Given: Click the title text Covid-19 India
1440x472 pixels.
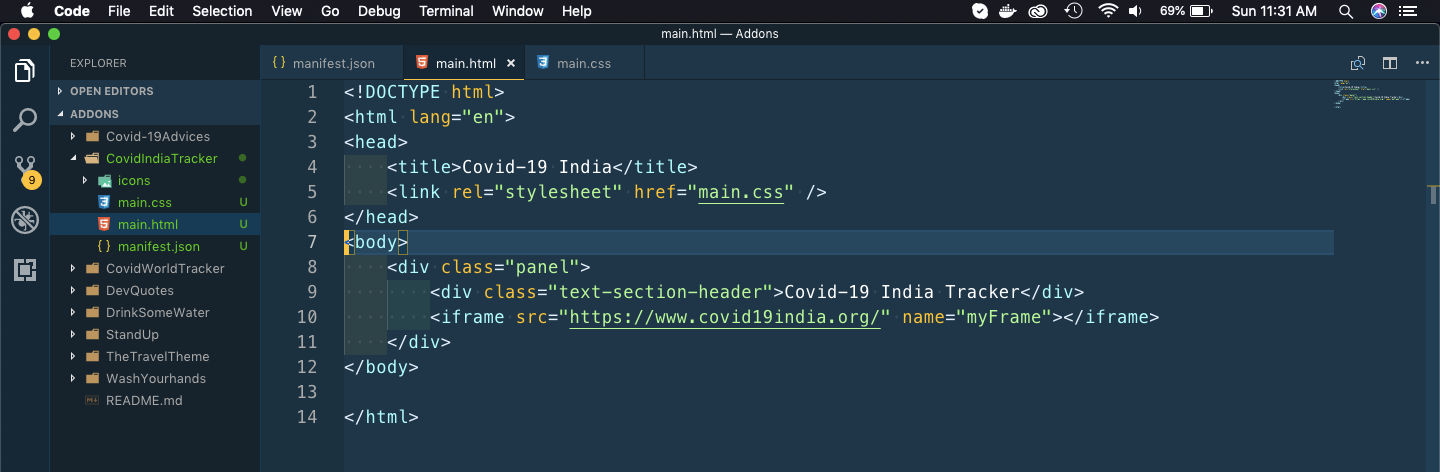Looking at the screenshot, I should 536,167.
